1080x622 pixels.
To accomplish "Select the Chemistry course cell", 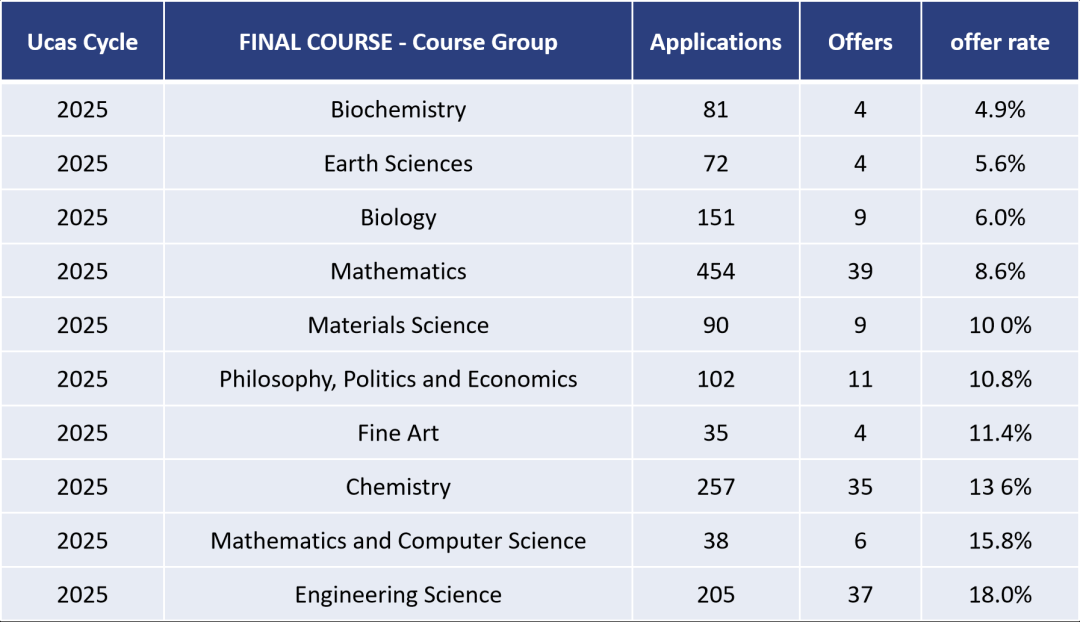I will point(398,488).
